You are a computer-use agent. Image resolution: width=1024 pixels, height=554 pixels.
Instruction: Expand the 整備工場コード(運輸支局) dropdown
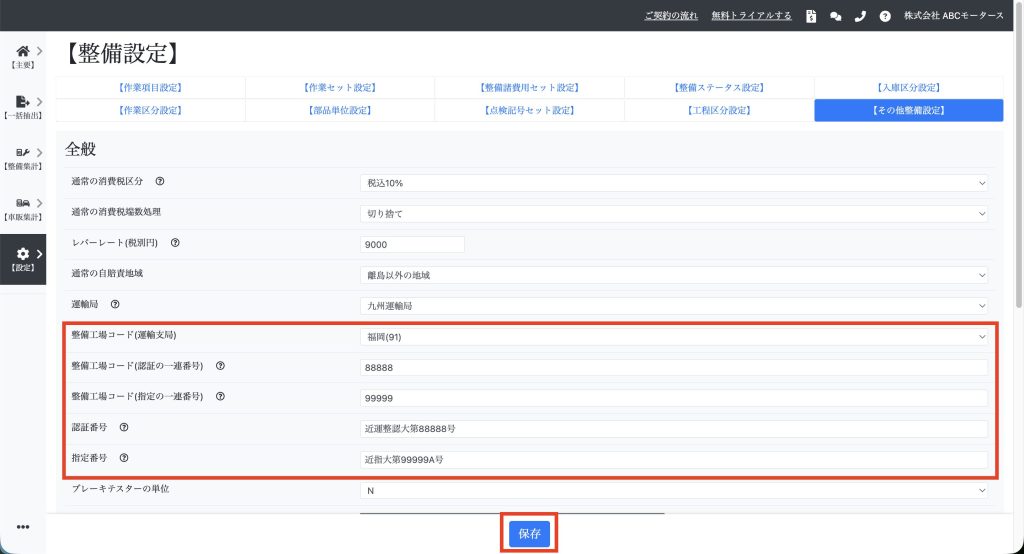[x=674, y=337]
